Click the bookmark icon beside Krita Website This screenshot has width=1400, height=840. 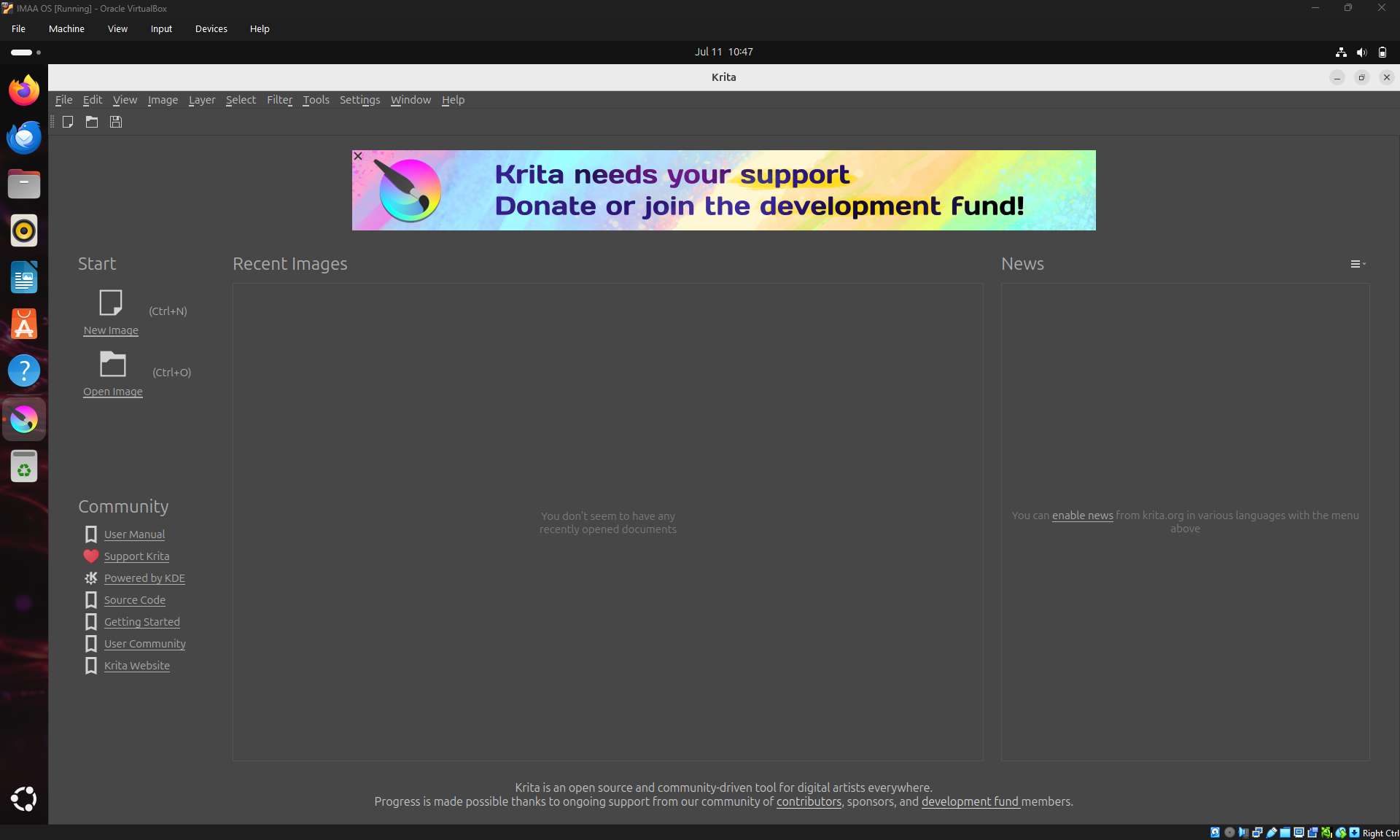click(x=91, y=666)
